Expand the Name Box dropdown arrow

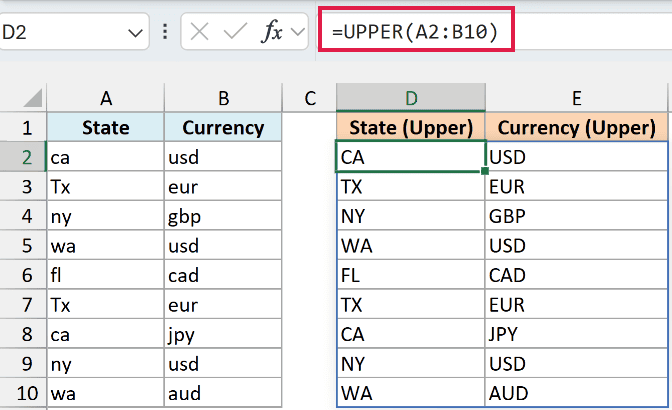[135, 33]
